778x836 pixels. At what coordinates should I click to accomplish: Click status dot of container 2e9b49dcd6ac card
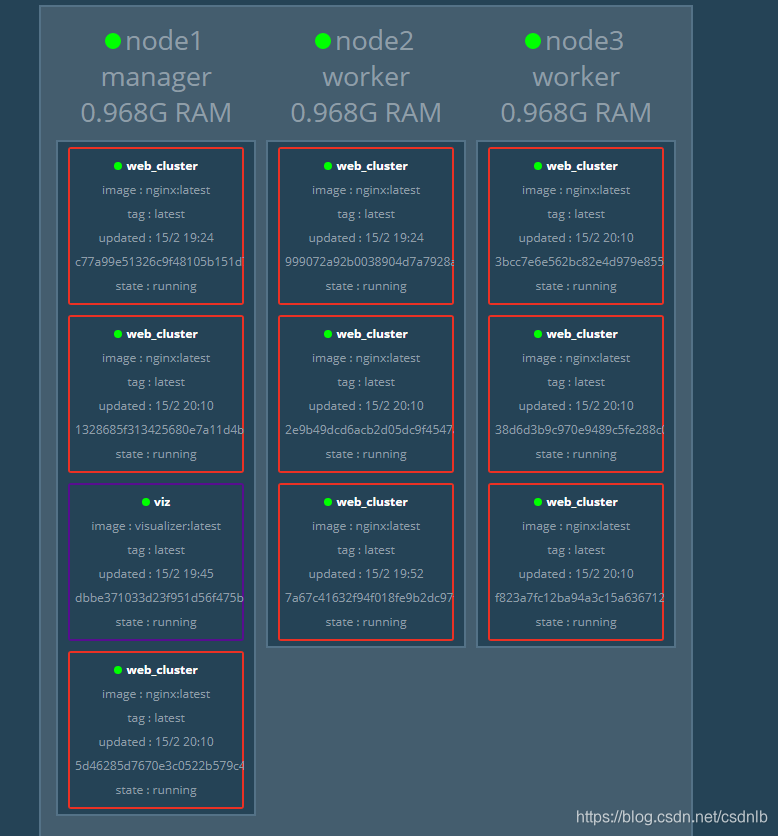tap(328, 334)
